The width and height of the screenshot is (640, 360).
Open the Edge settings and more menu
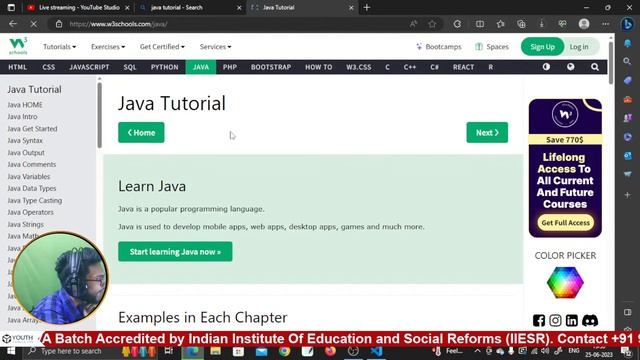coord(606,24)
